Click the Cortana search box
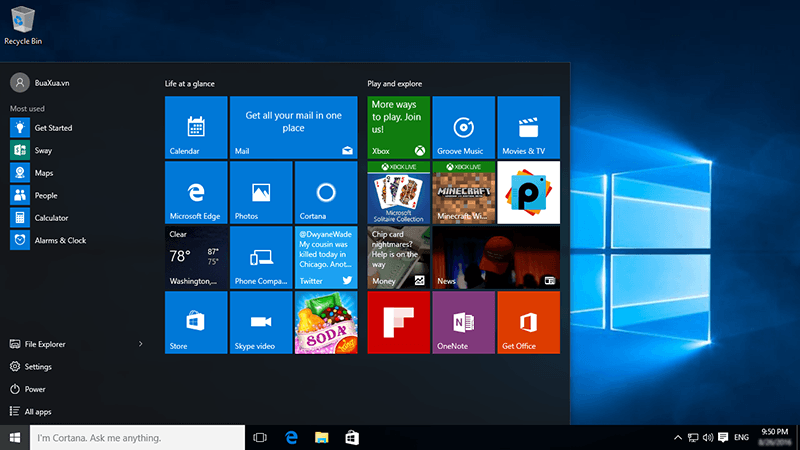Screen dimensions: 800x450 (x=137, y=438)
